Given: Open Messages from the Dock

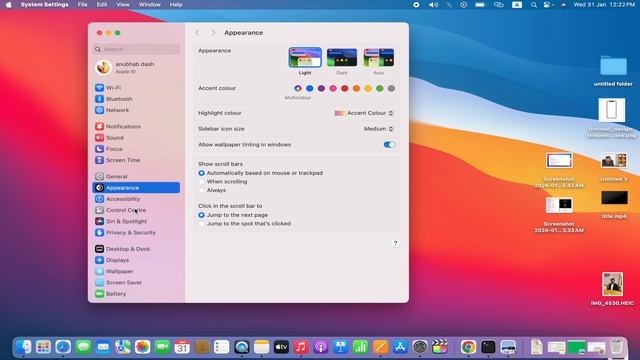Looking at the screenshot, I should click(83, 347).
